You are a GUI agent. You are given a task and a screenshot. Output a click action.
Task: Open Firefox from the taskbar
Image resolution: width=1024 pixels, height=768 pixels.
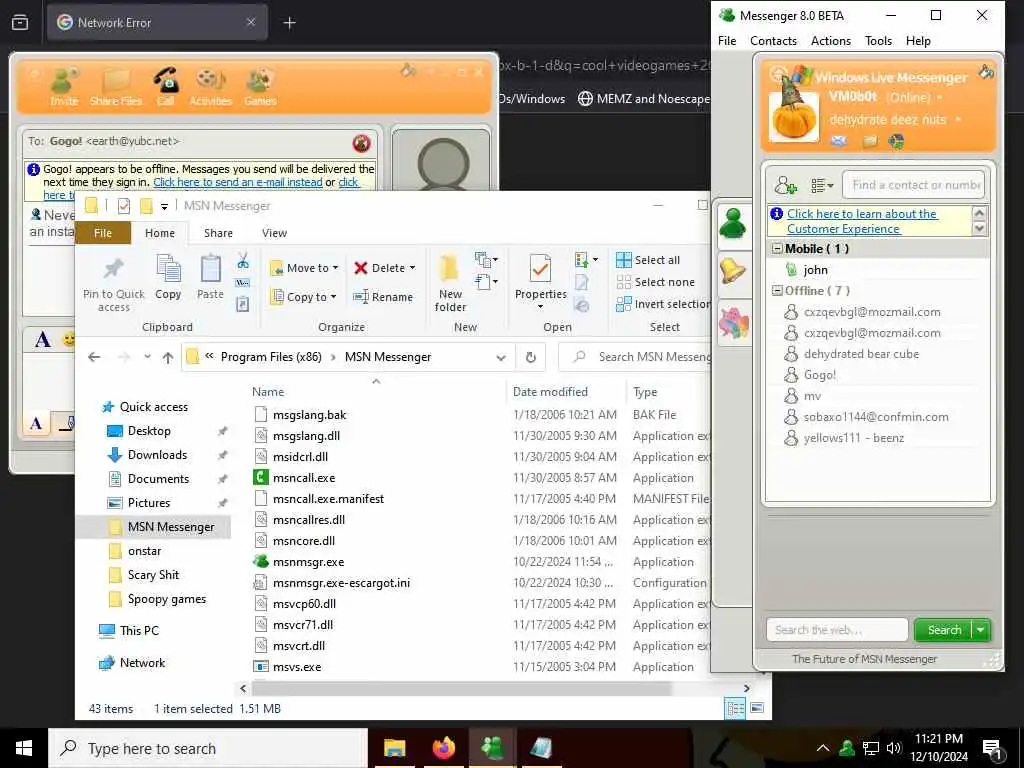tap(443, 748)
